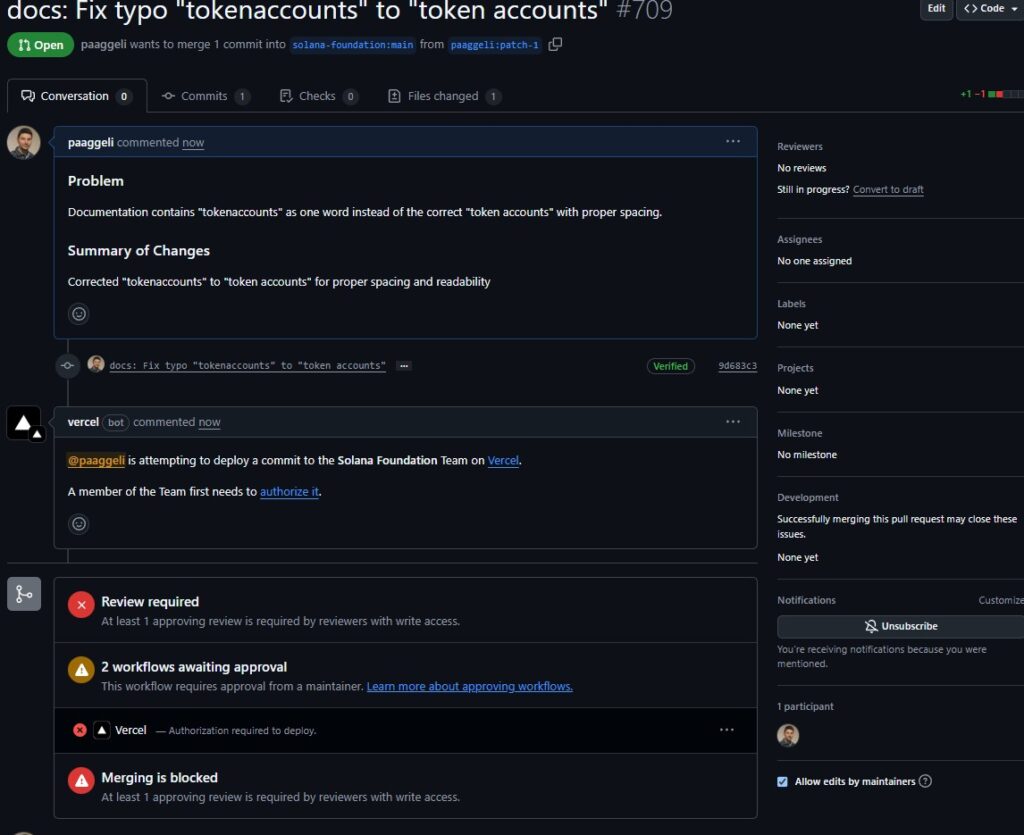This screenshot has height=835, width=1024.
Task: Open the Files changed tab
Action: (x=444, y=96)
